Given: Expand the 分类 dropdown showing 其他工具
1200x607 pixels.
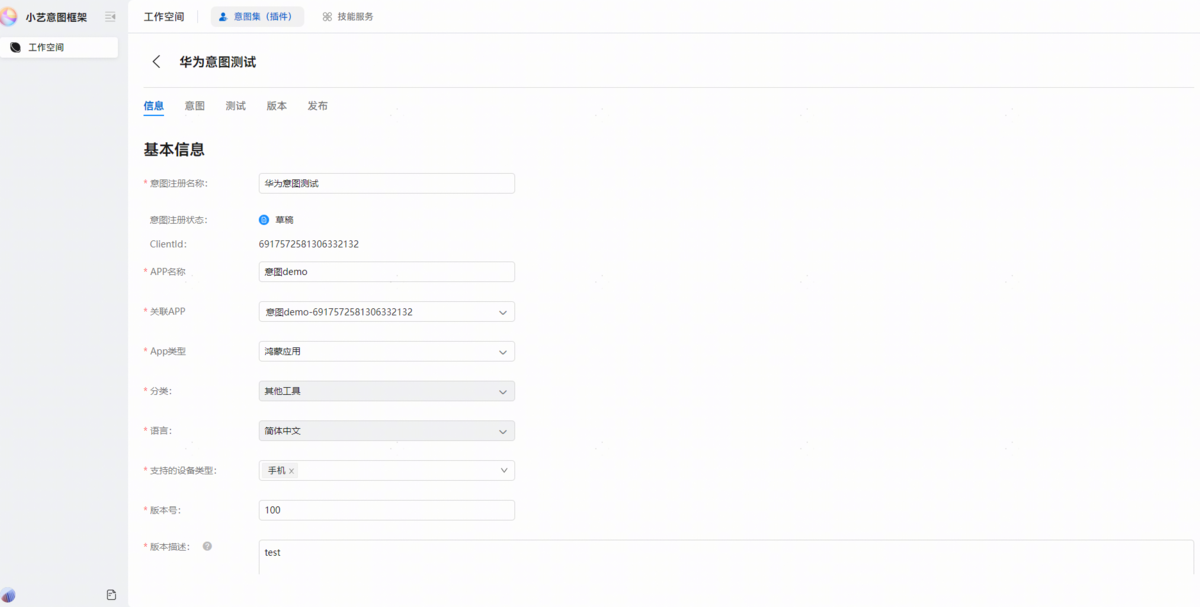Looking at the screenshot, I should pos(502,392).
